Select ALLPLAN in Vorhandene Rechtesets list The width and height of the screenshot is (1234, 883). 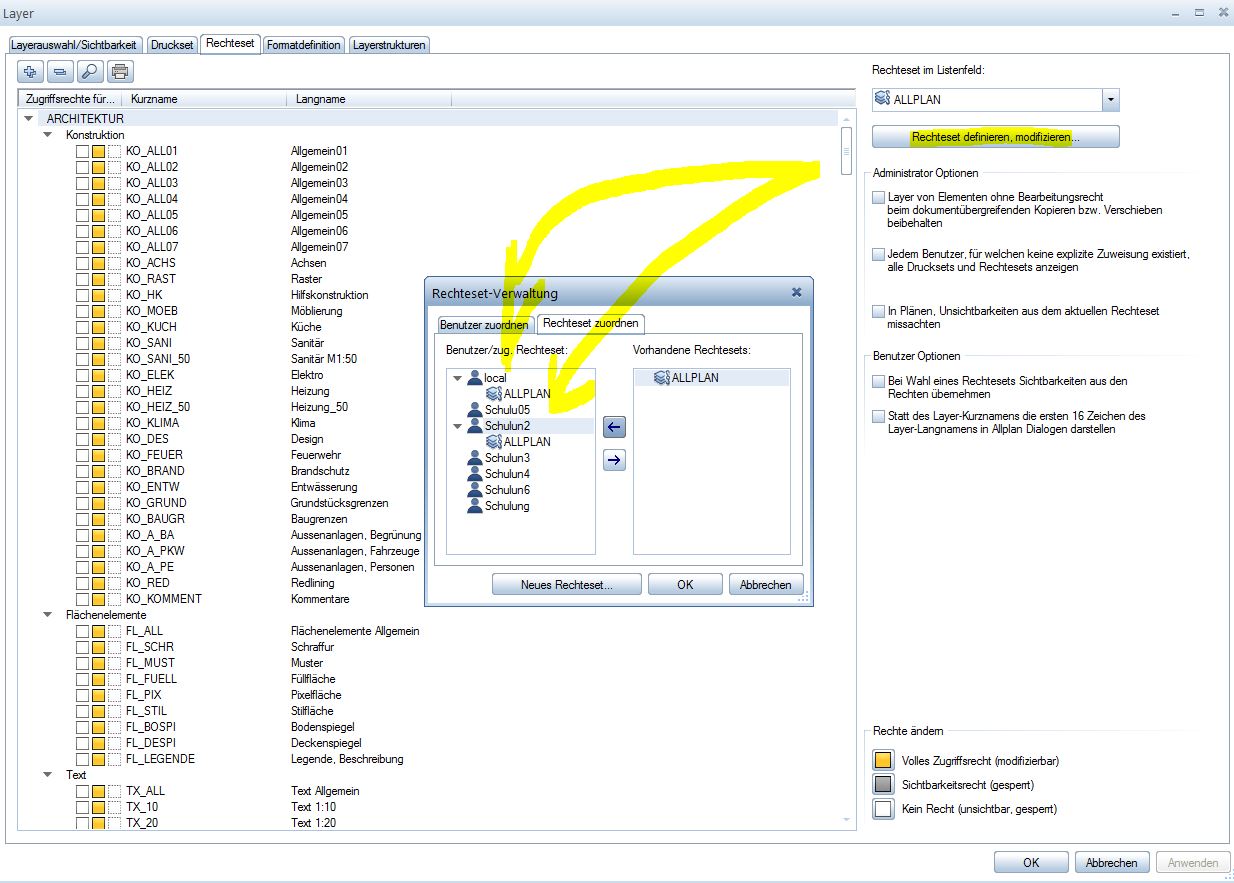694,378
